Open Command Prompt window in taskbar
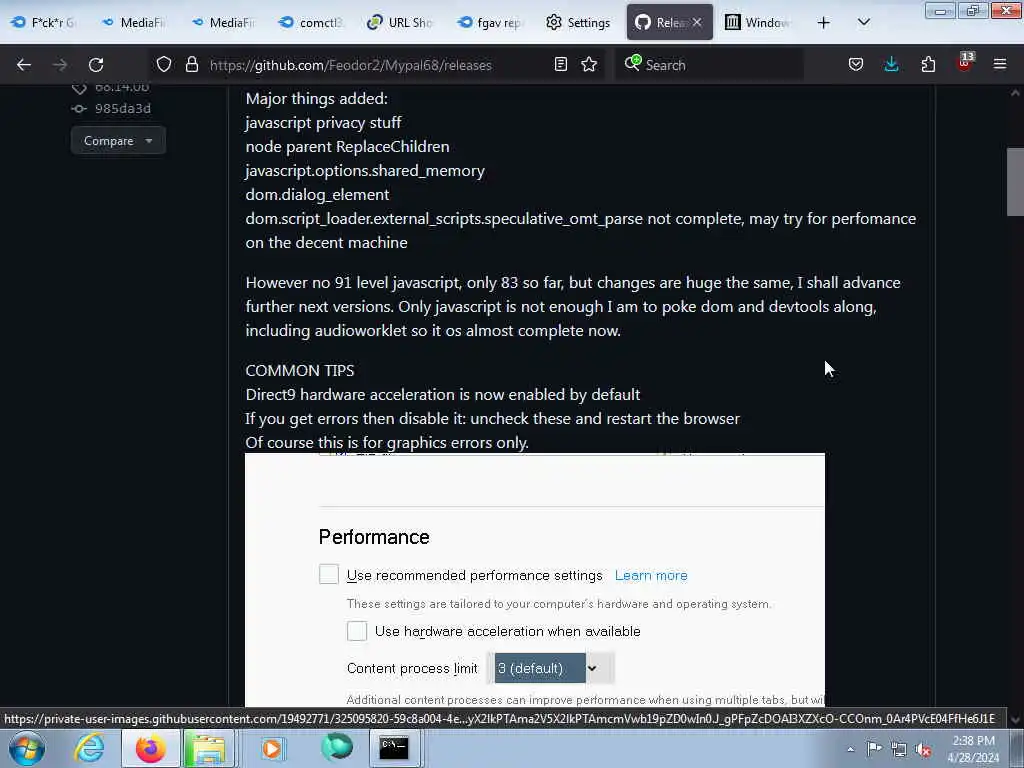Screen dimensions: 1024x768 pos(394,748)
